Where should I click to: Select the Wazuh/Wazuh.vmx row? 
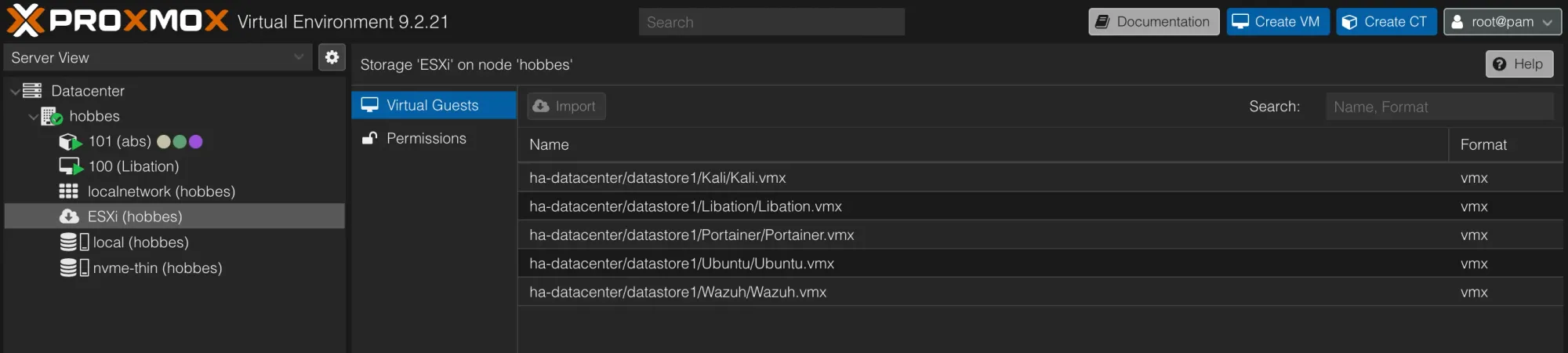[x=1040, y=292]
